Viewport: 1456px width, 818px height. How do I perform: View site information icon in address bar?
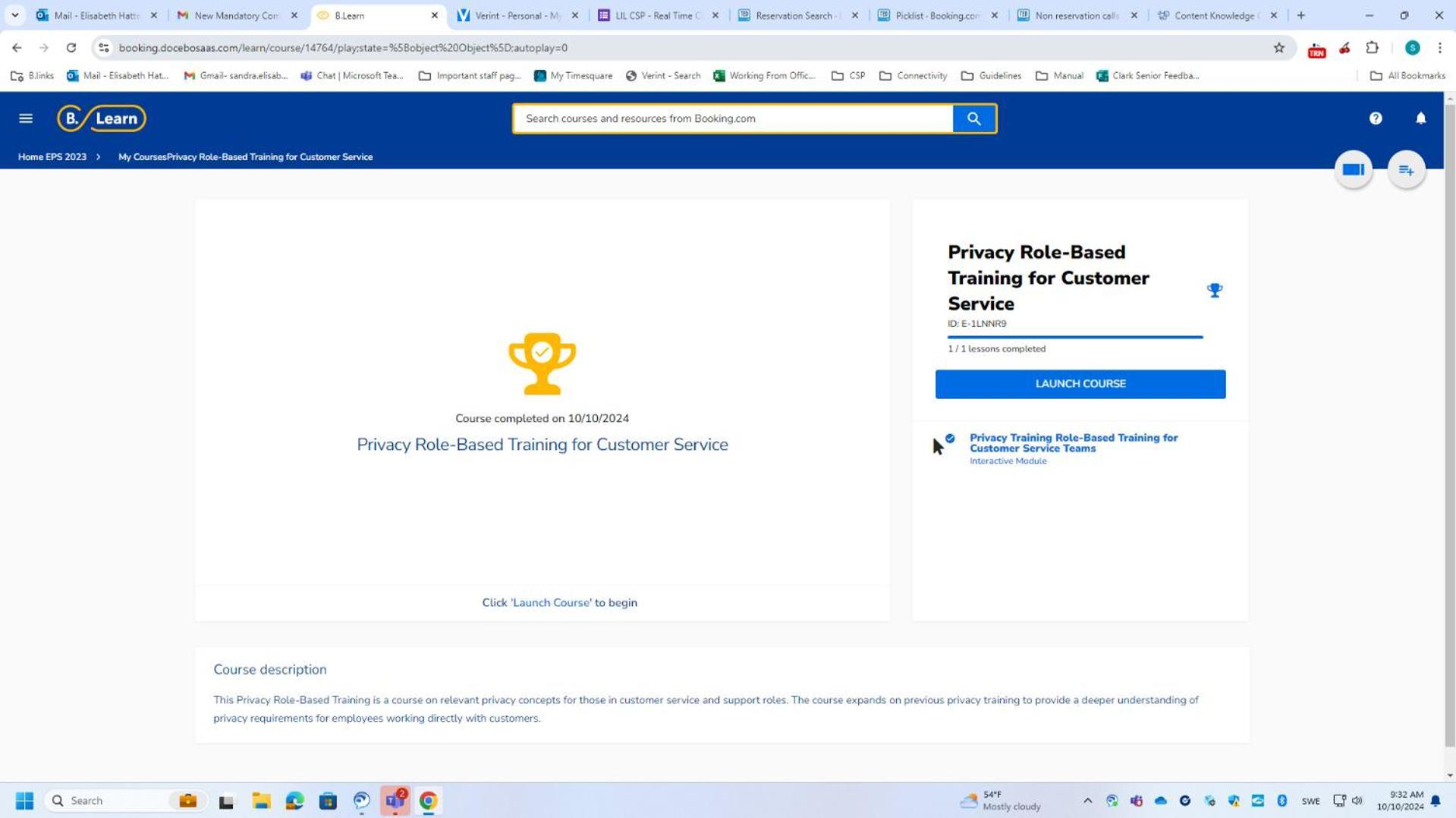pyautogui.click(x=104, y=48)
